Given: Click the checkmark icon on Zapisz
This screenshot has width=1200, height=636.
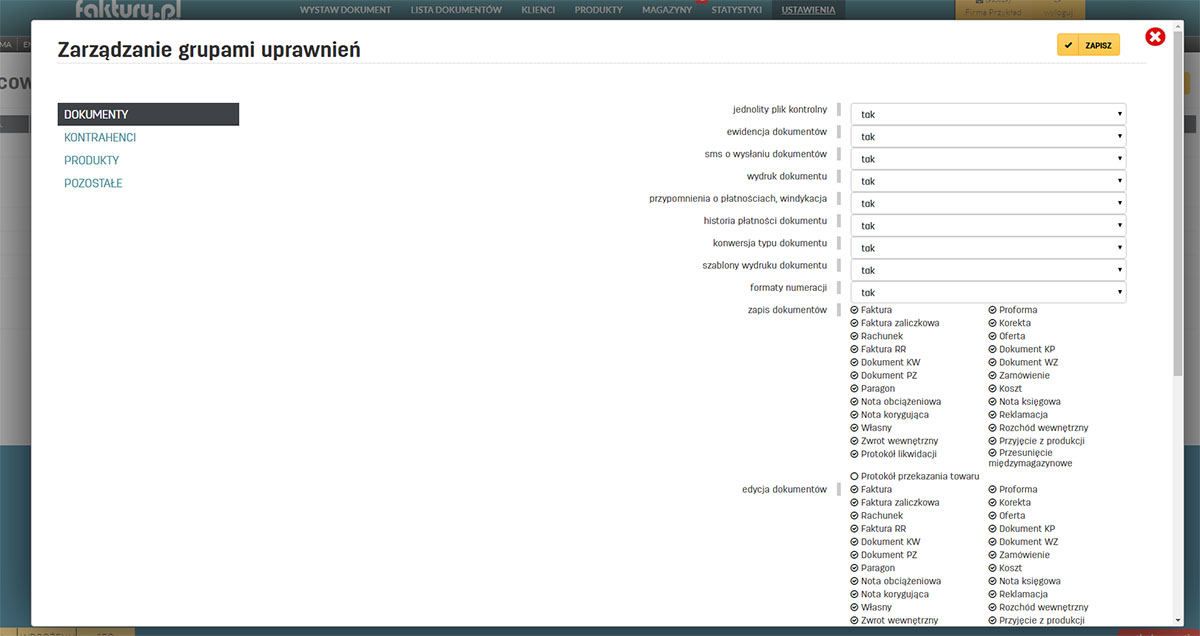Looking at the screenshot, I should click(x=1069, y=45).
